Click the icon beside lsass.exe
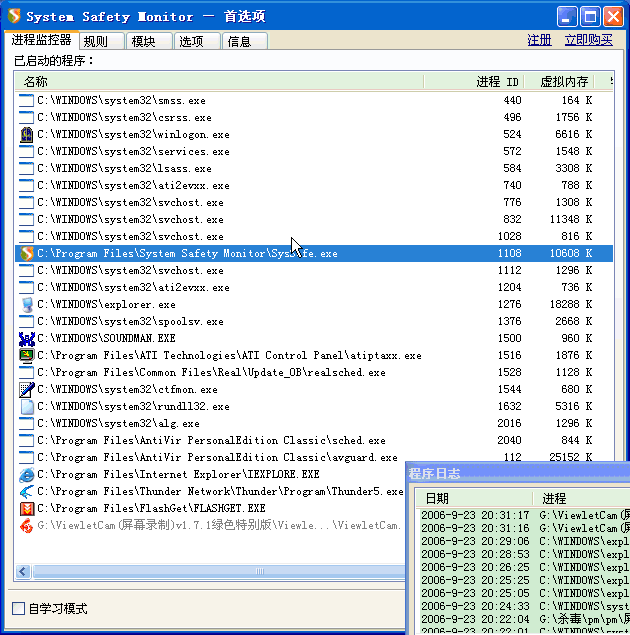This screenshot has width=630, height=635. coord(26,168)
